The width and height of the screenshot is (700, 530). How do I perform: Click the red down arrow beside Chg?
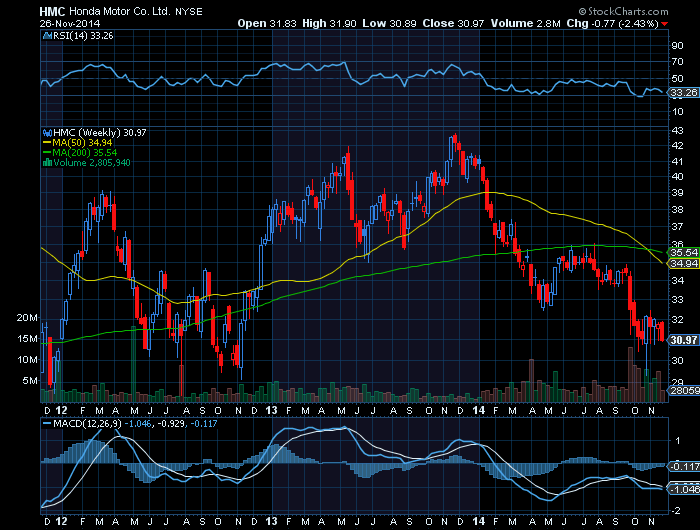click(x=665, y=24)
